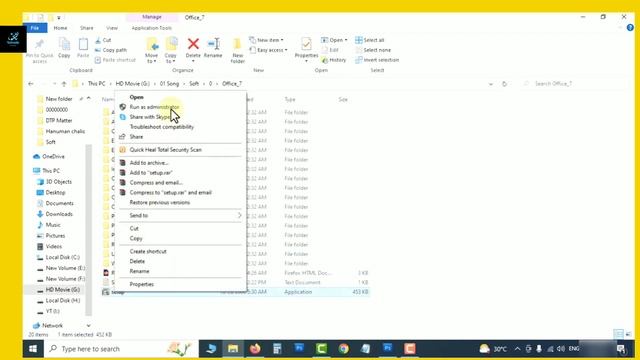Click Select all in the ribbon
Screen dimensions: 640x360
point(369,40)
